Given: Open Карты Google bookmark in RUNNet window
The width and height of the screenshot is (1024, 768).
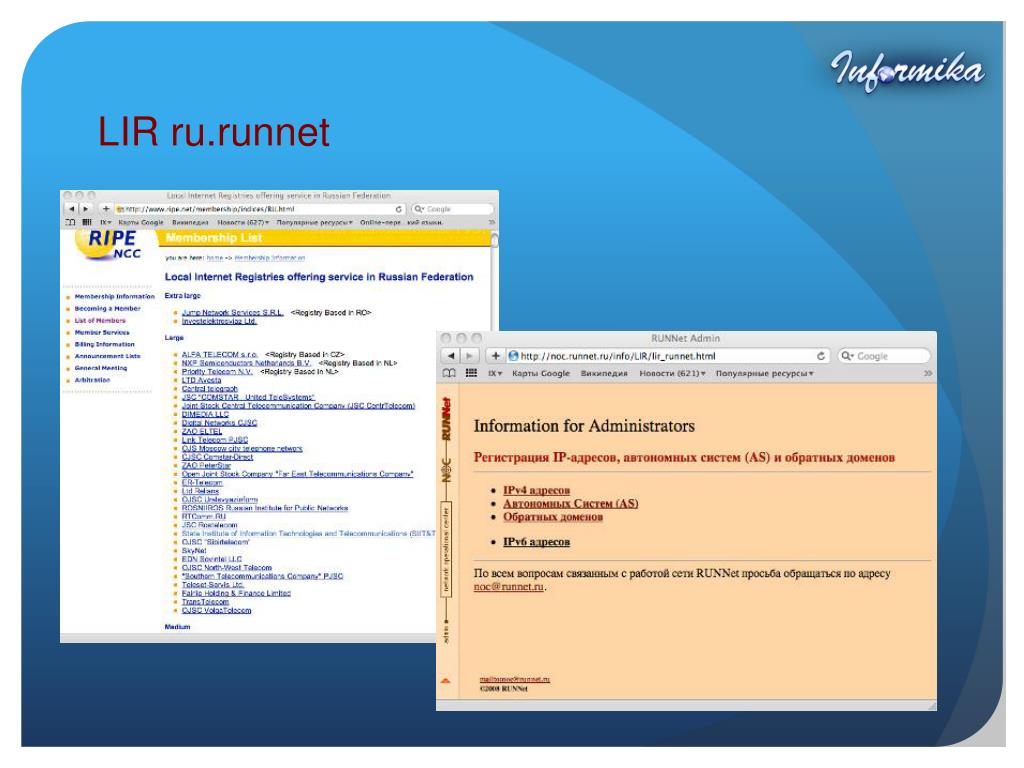Looking at the screenshot, I should (x=541, y=373).
